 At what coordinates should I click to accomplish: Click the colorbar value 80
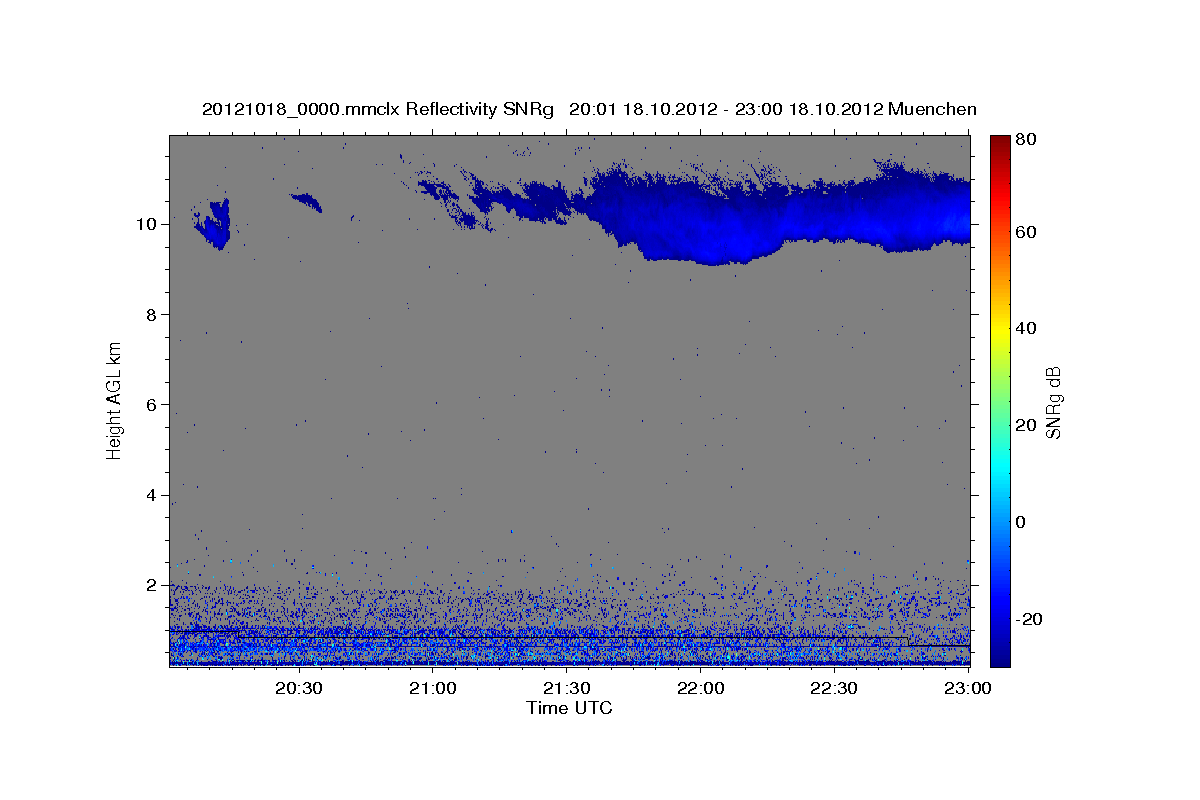[1026, 139]
